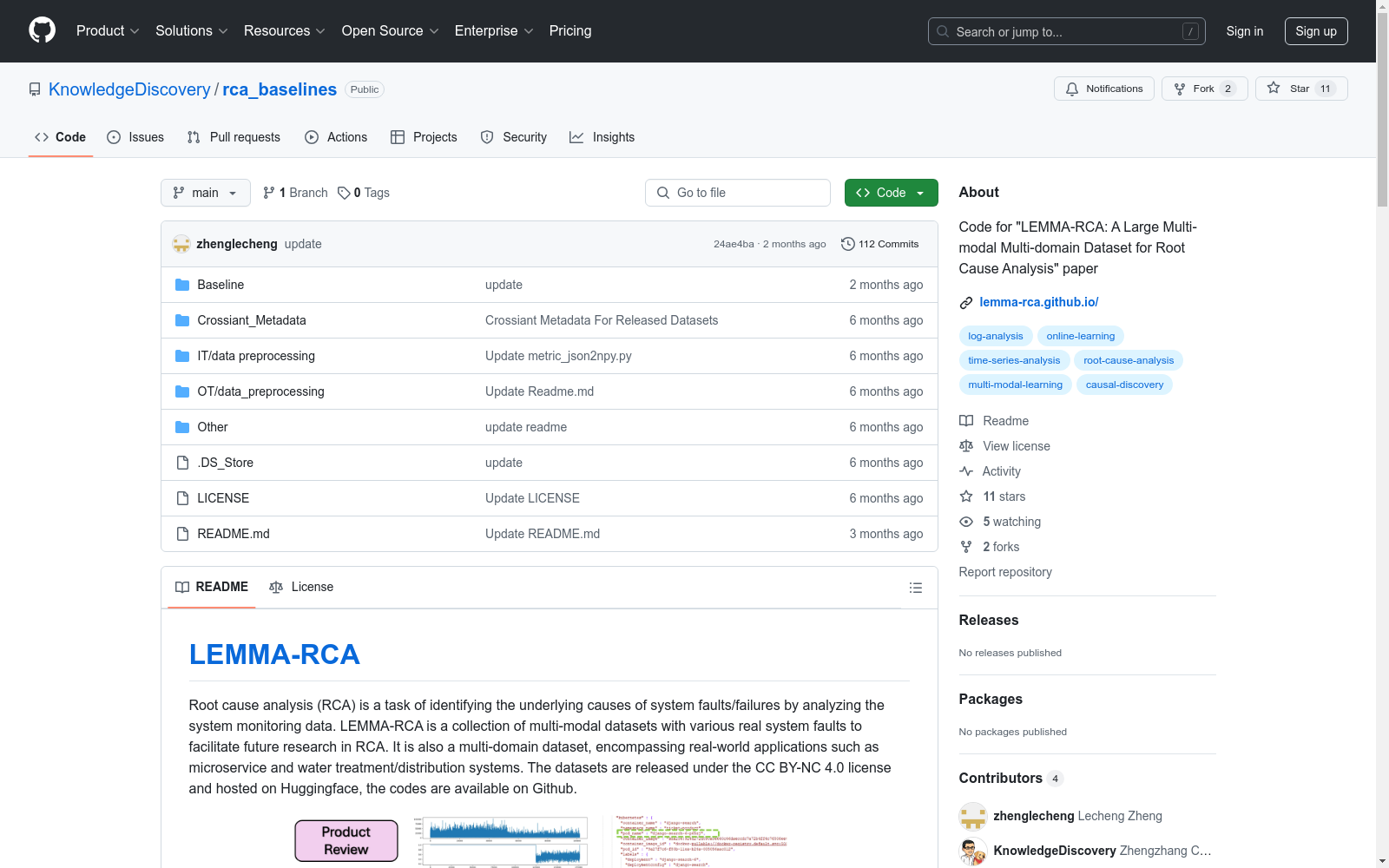Open the lemma-rca.github.io website link

(1039, 302)
